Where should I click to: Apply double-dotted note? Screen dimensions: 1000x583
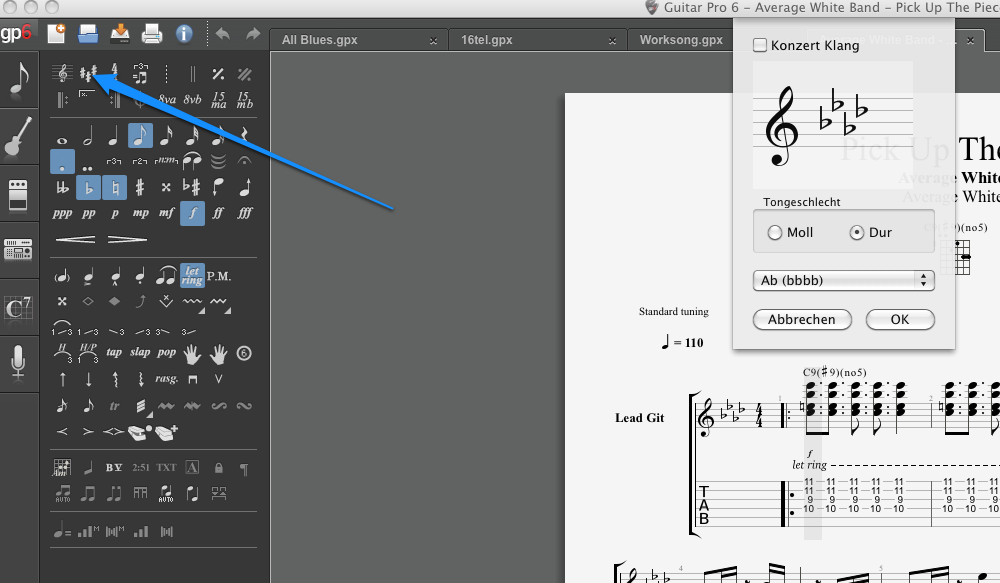(x=88, y=168)
